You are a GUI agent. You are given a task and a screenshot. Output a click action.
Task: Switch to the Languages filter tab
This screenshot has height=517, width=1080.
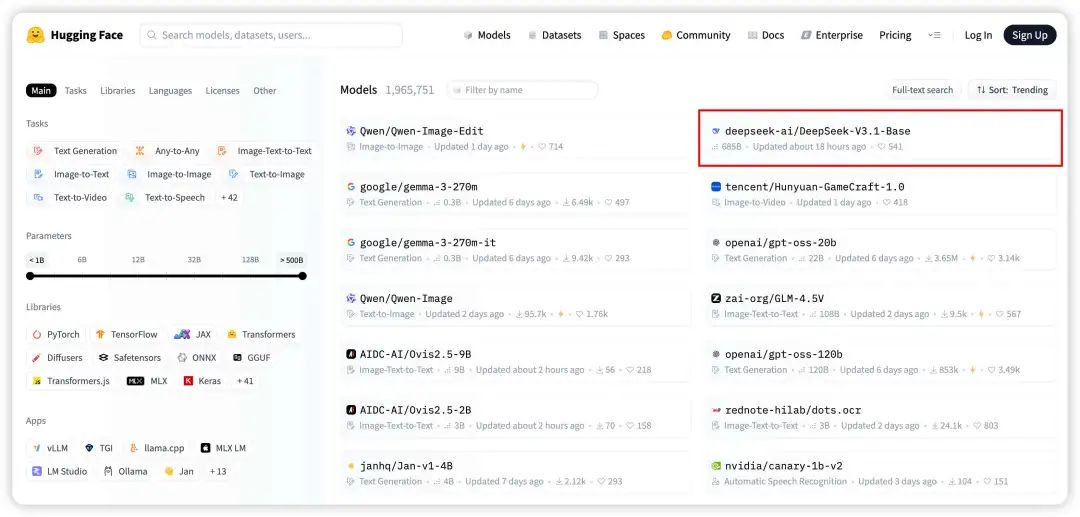[170, 90]
